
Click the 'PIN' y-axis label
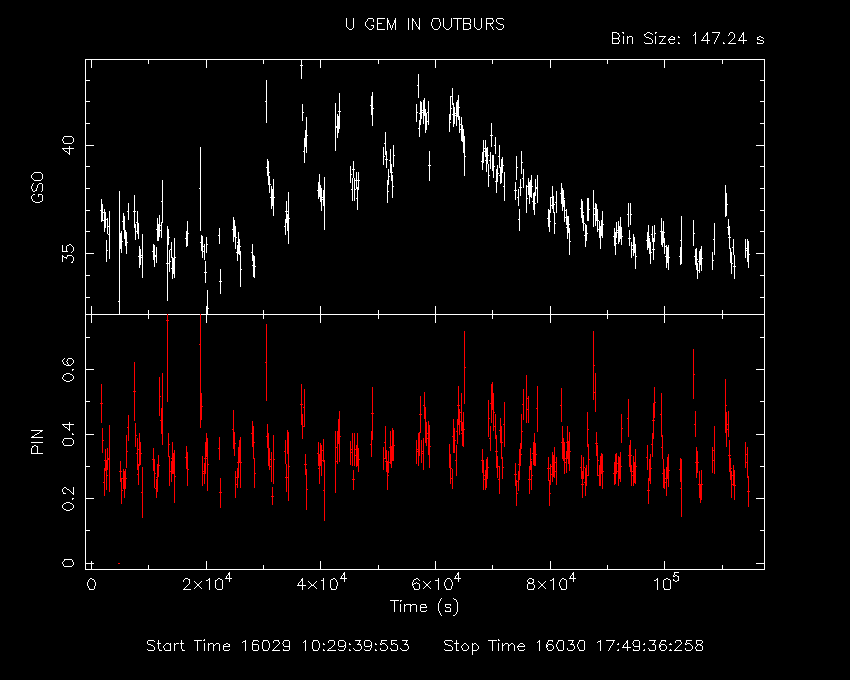[x=37, y=441]
